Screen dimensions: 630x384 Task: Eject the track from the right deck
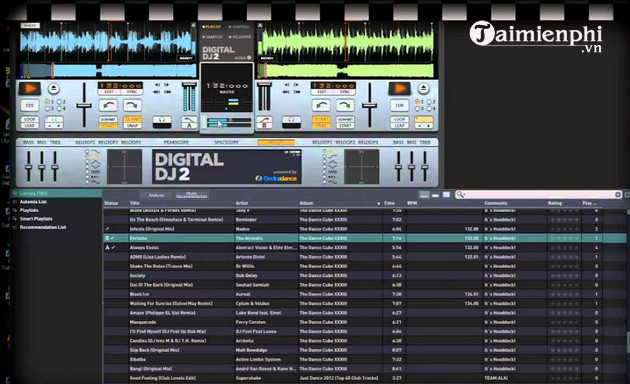click(423, 88)
